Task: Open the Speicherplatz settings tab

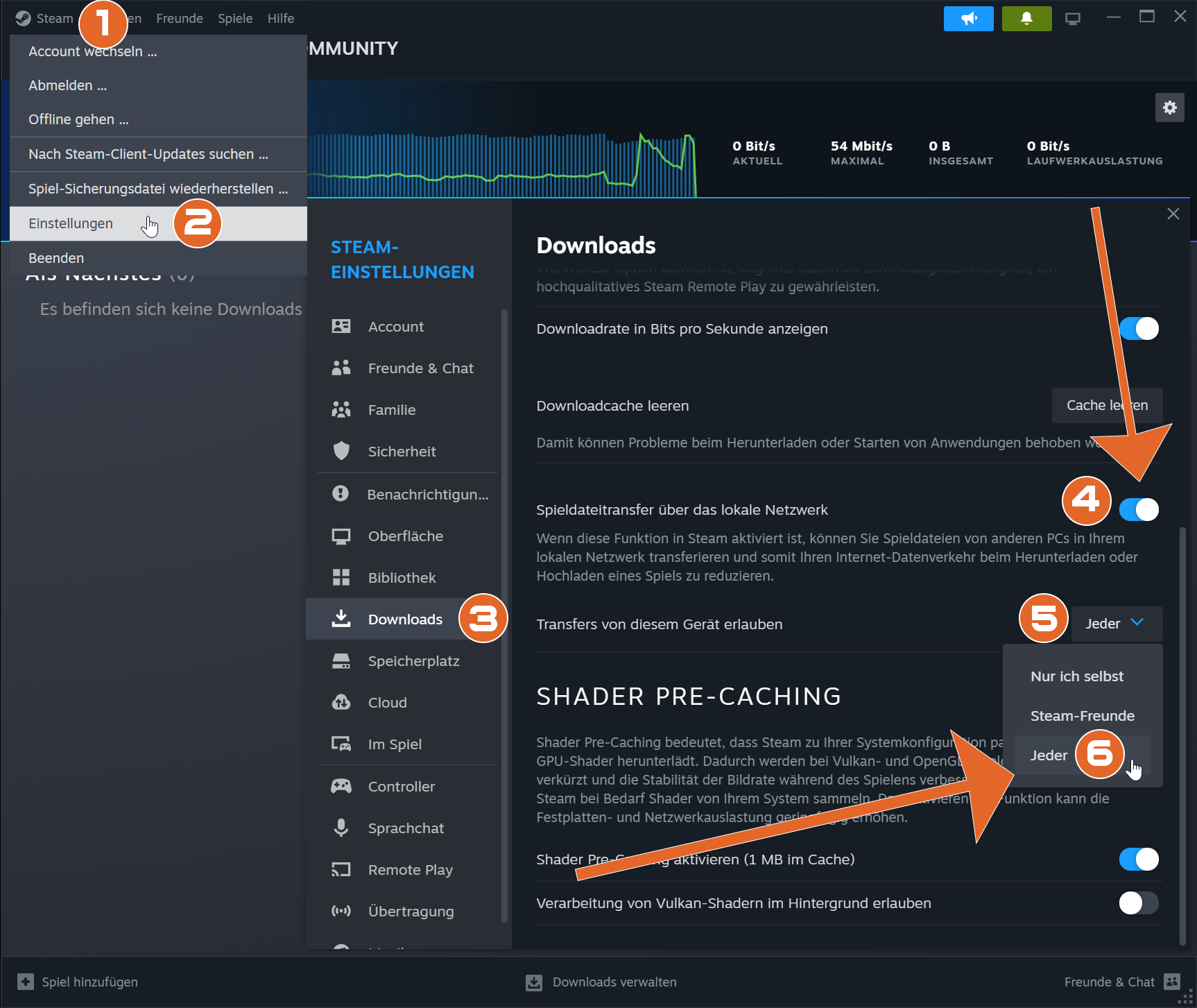Action: (x=402, y=661)
